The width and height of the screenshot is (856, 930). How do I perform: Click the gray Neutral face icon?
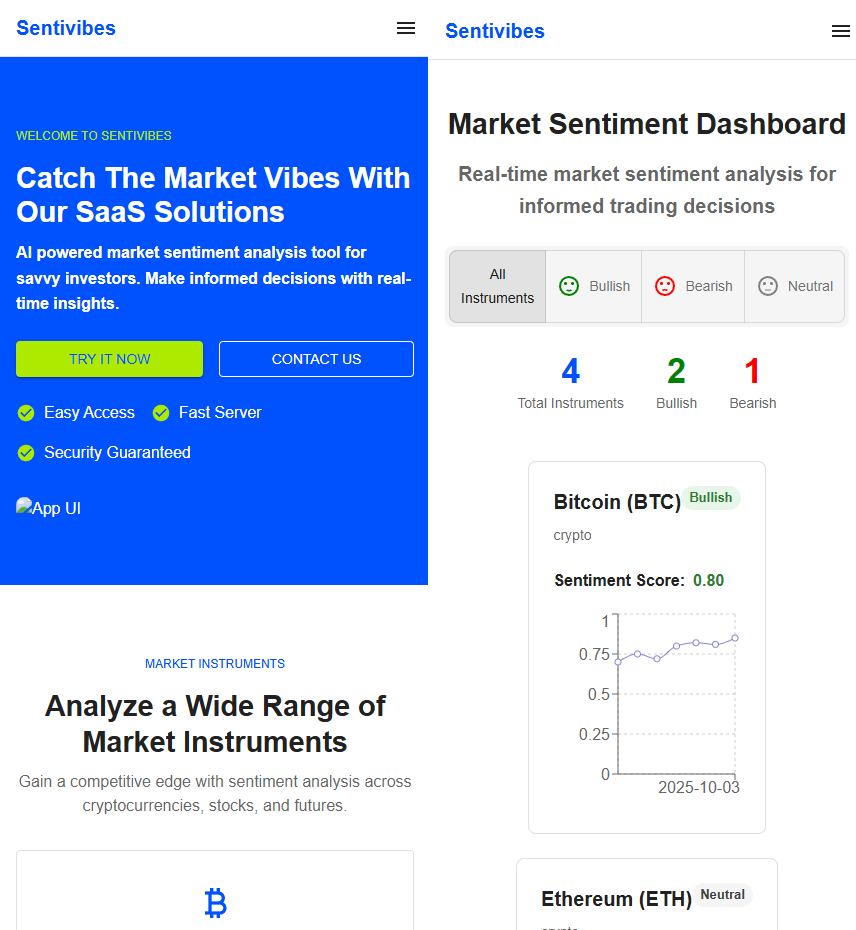click(768, 286)
